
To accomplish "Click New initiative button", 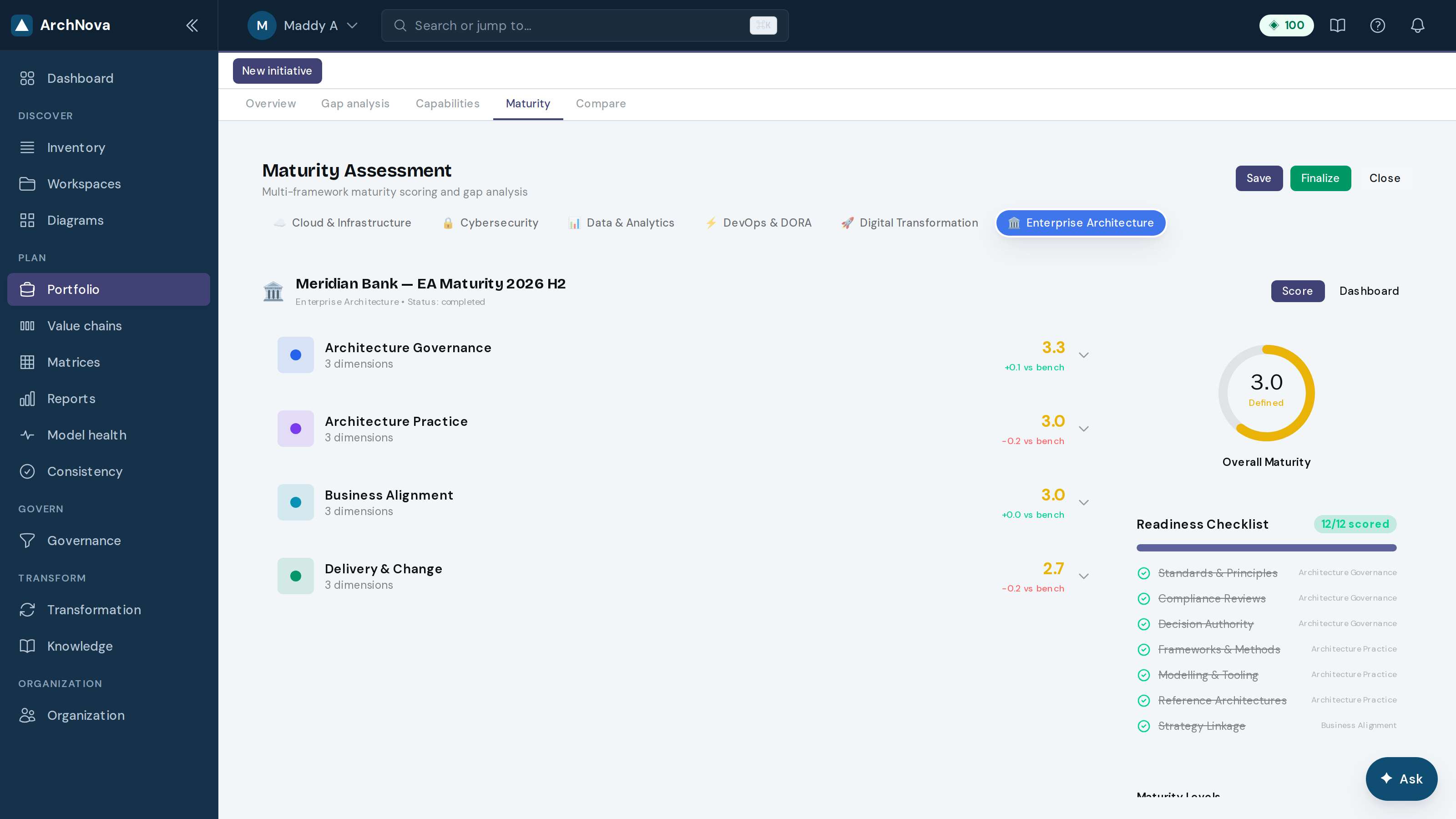I will click(277, 71).
